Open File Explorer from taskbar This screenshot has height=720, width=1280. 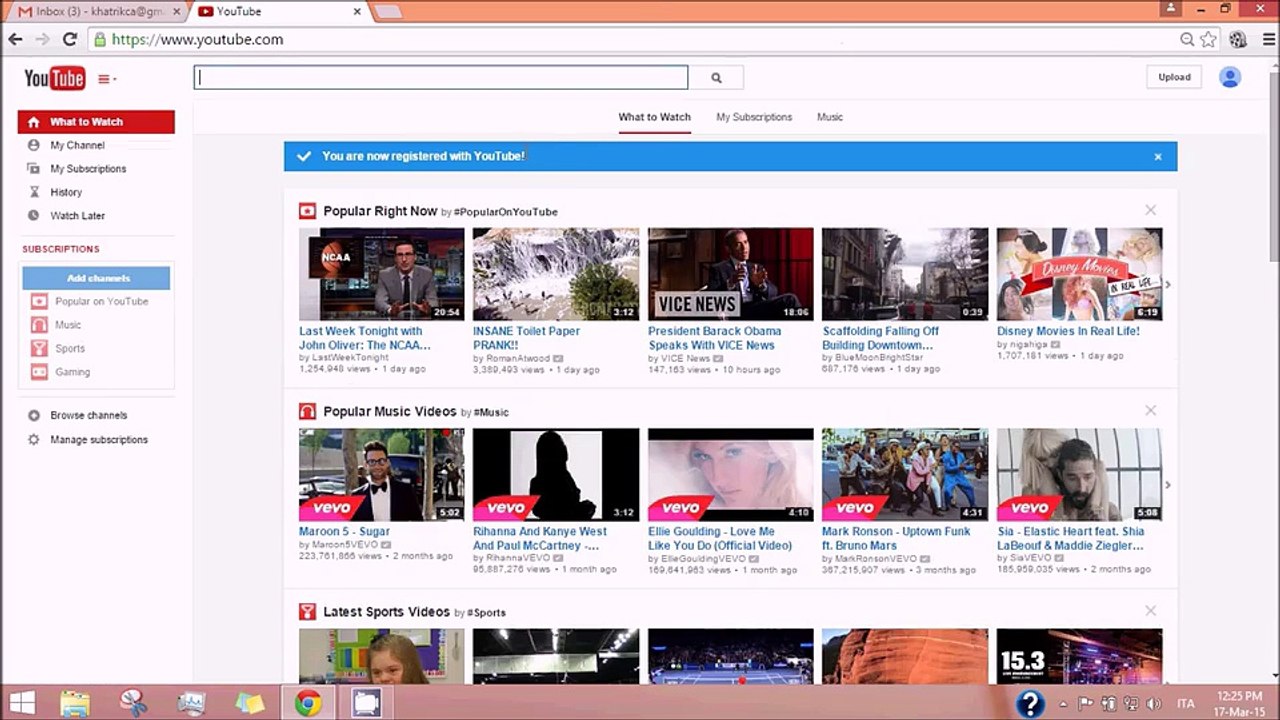tap(75, 702)
